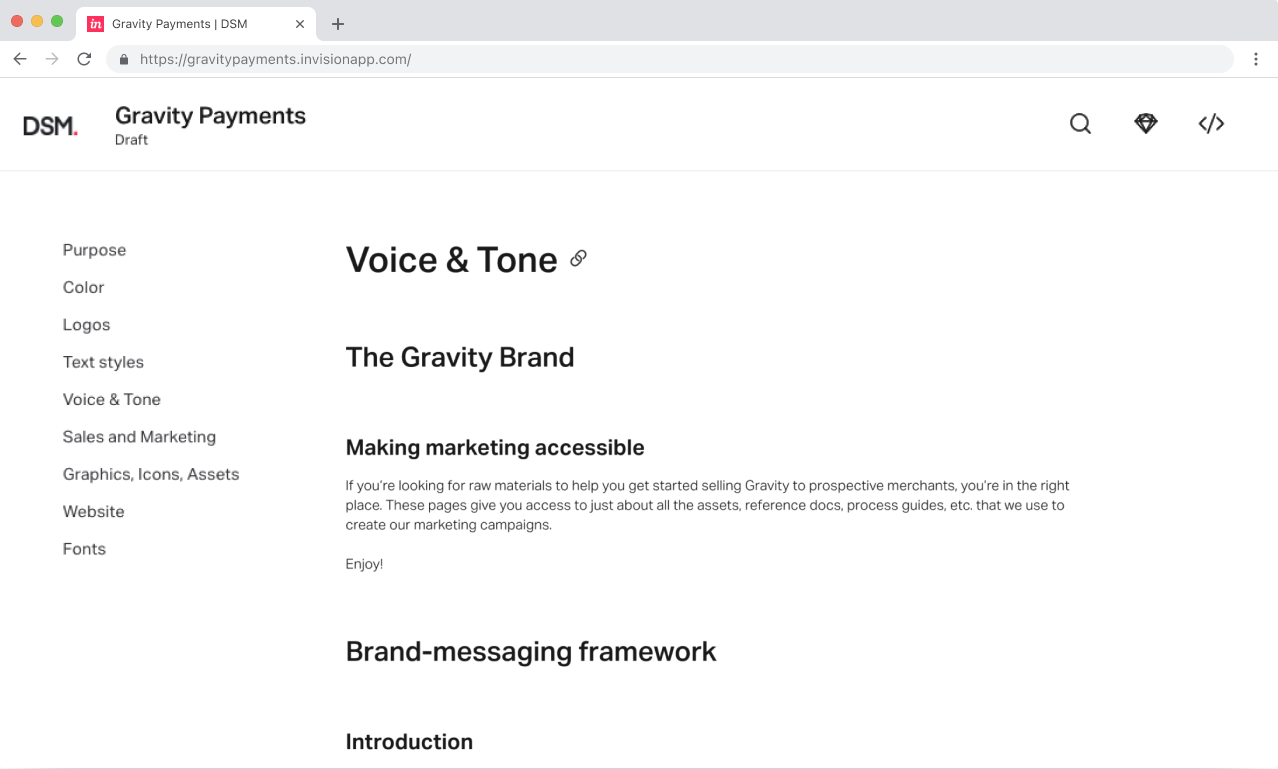Screen dimensions: 1278x769
Task: Open the Purpose section
Action: pyautogui.click(x=94, y=250)
